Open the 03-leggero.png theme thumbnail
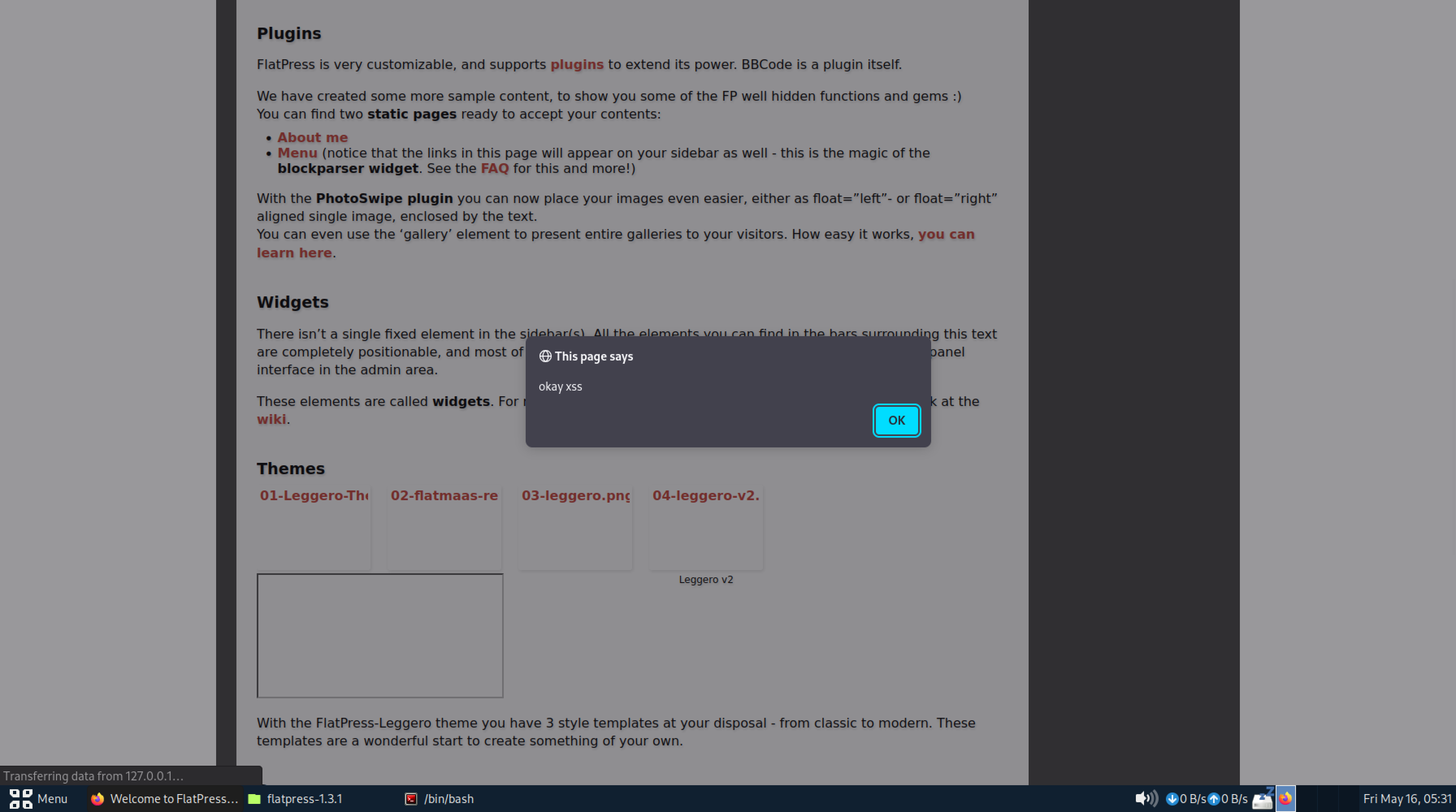Image resolution: width=1456 pixels, height=812 pixels. tap(575, 527)
